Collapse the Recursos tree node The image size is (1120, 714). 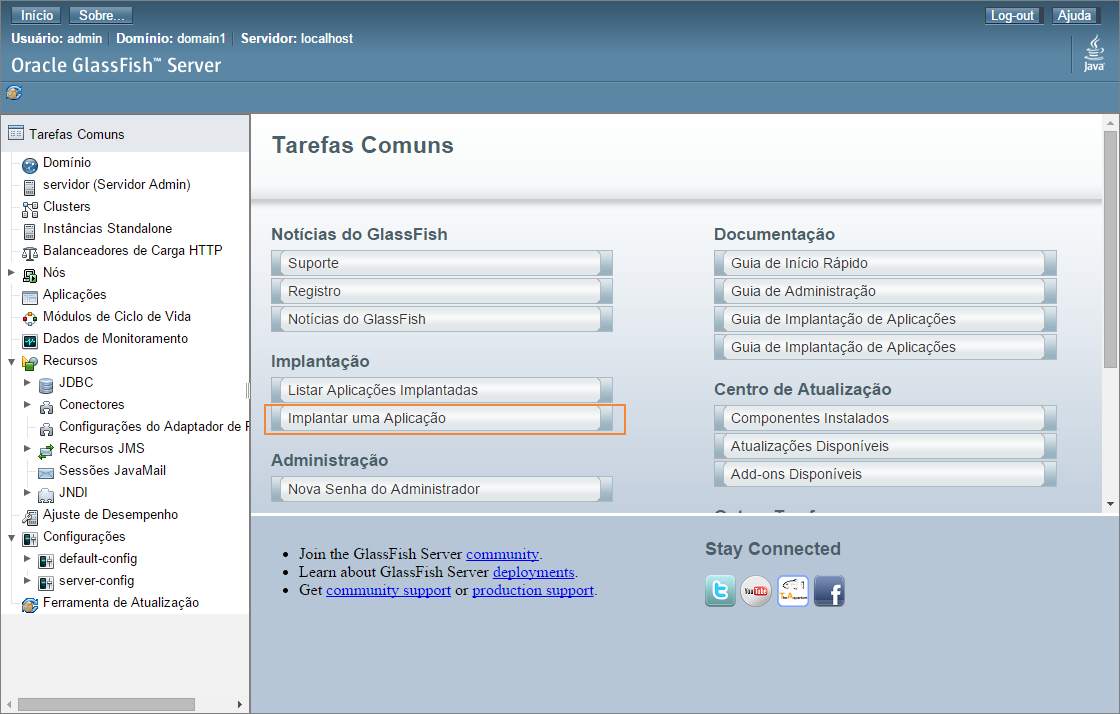point(11,361)
